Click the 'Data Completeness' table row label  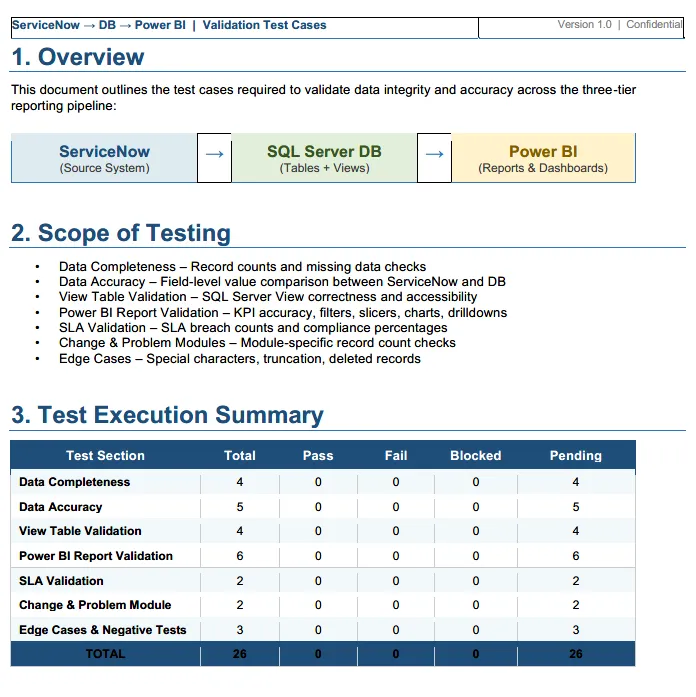pyautogui.click(x=74, y=482)
